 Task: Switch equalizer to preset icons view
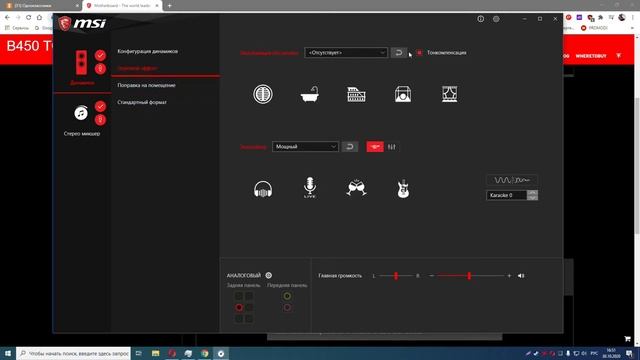pyautogui.click(x=375, y=147)
